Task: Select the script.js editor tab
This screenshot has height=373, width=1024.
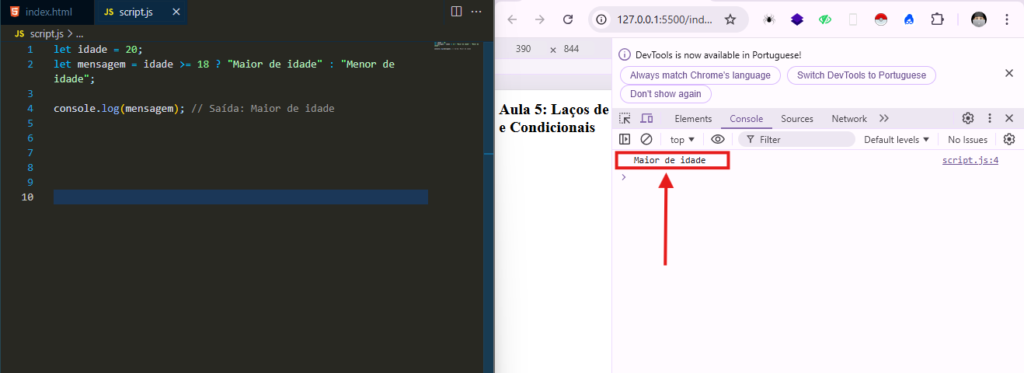Action: click(x=140, y=12)
